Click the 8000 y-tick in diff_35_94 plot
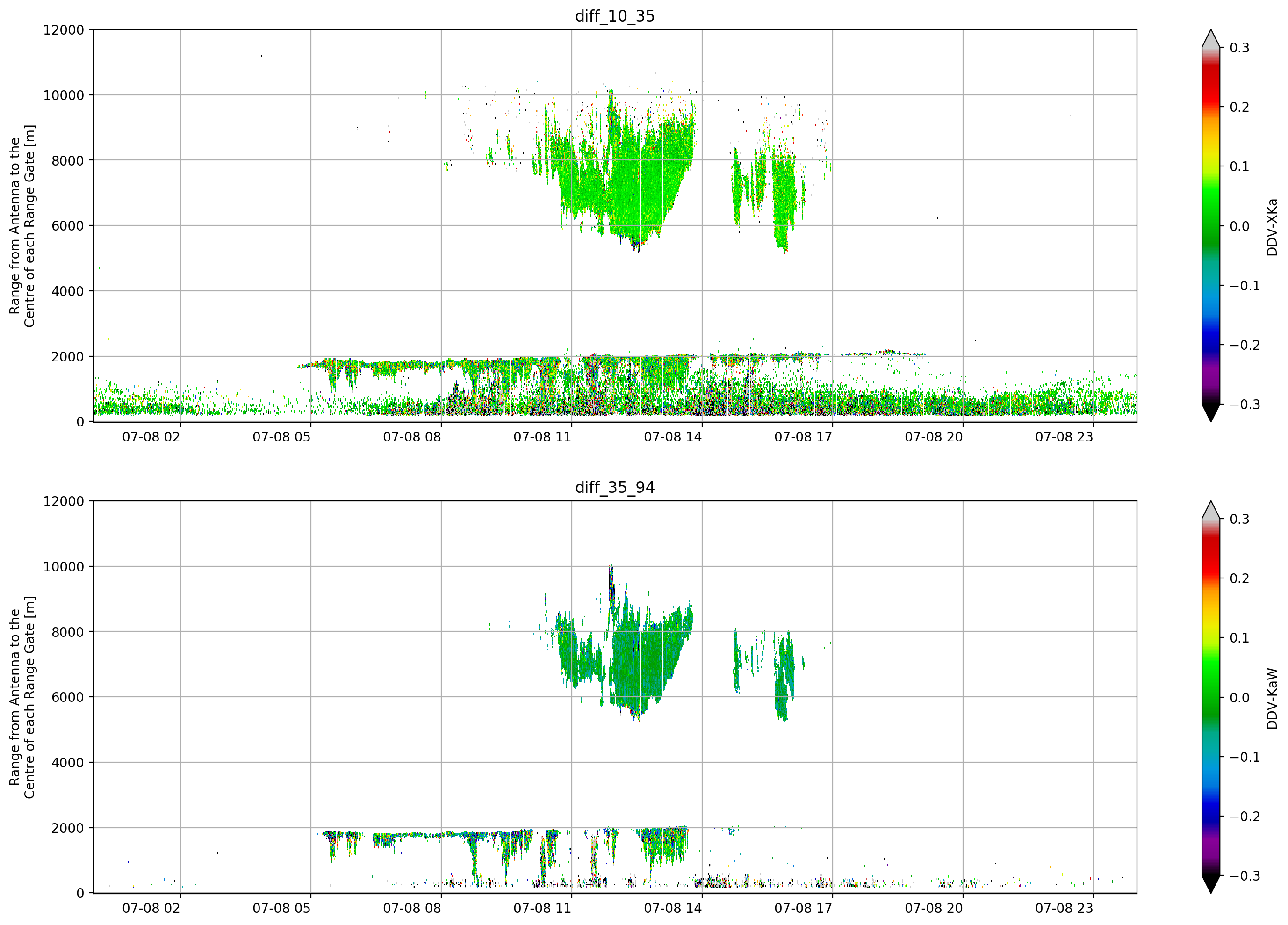1288x925 pixels. [x=68, y=632]
